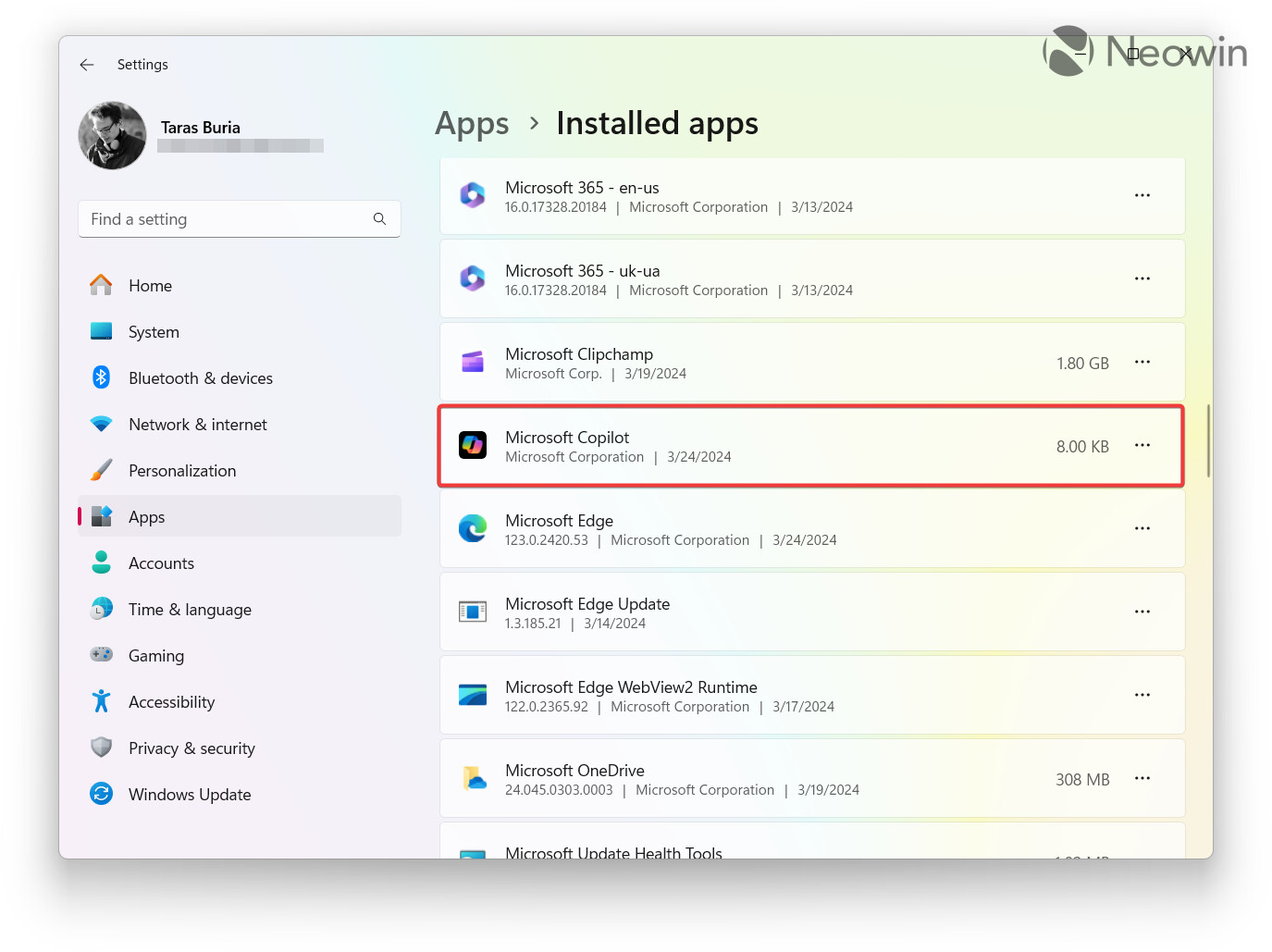
Task: Click the Microsoft 365 en-us app icon
Action: [x=473, y=195]
